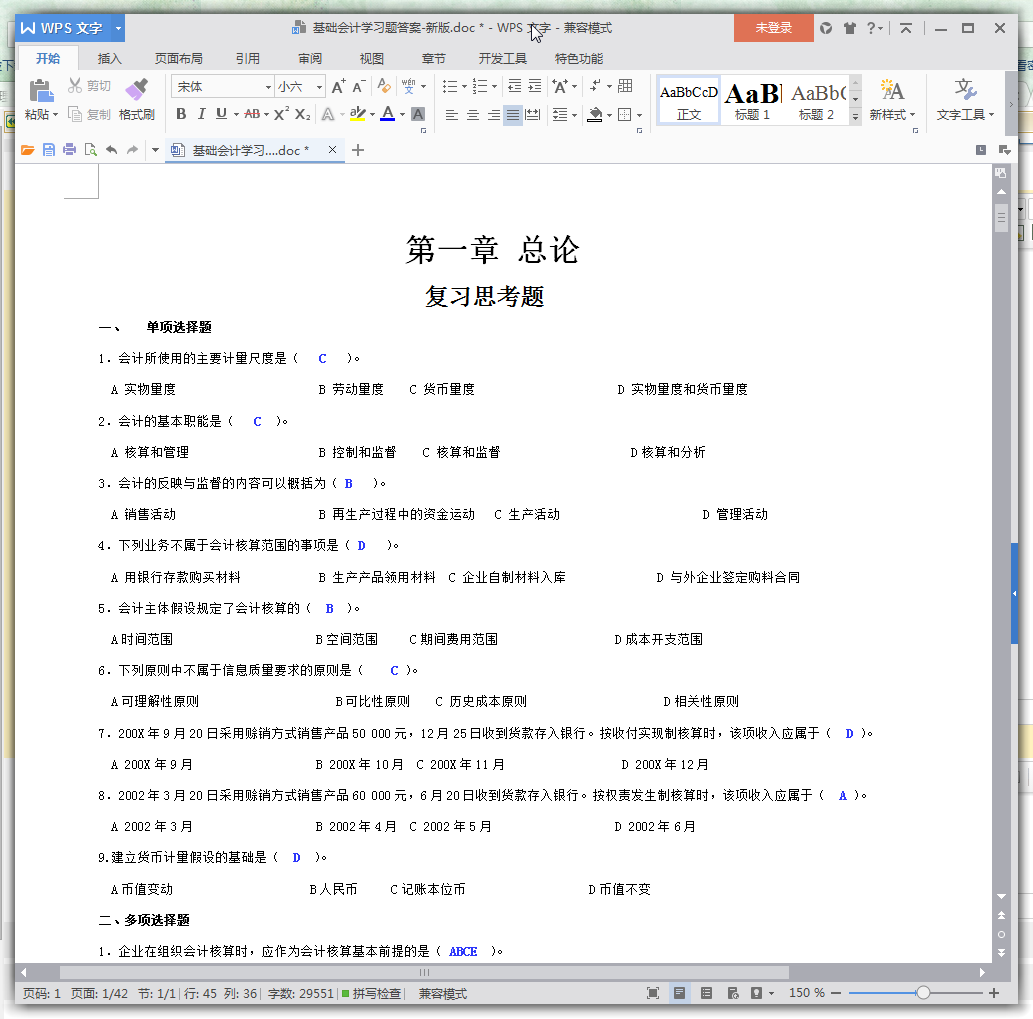Toggle Italic formatting
Screen dimensions: 1033x1019
(x=202, y=114)
